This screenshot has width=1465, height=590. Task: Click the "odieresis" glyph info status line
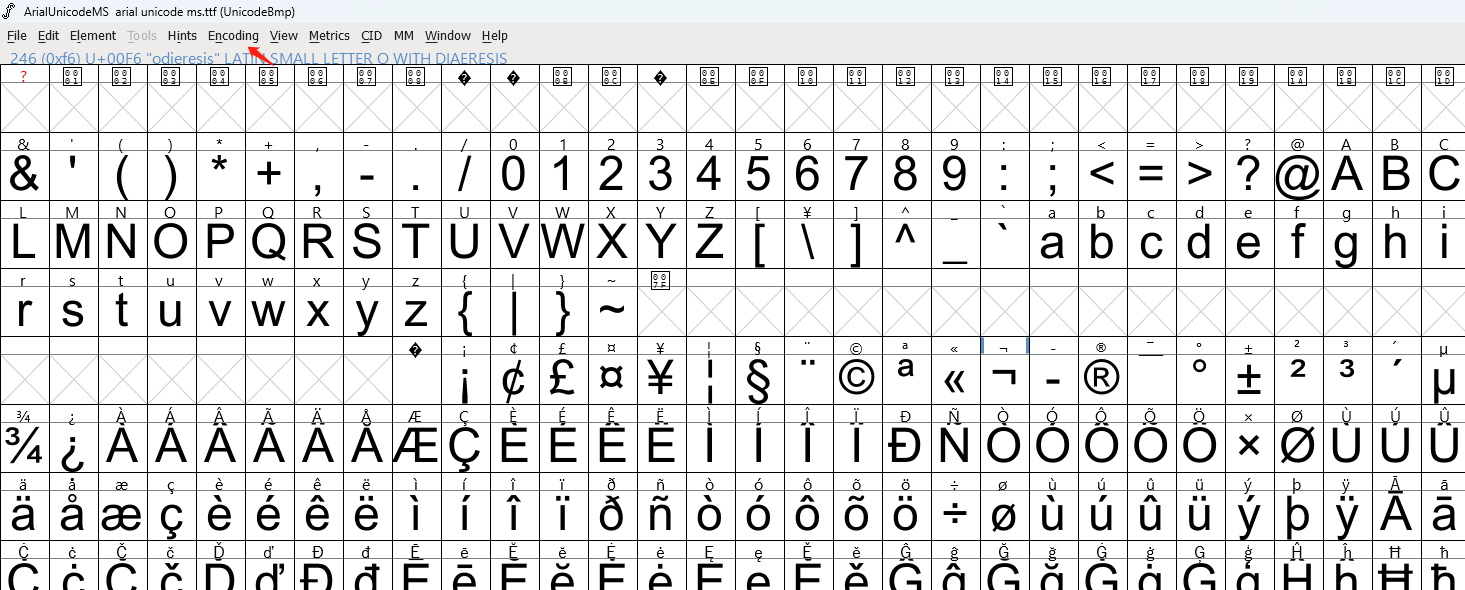pyautogui.click(x=258, y=58)
